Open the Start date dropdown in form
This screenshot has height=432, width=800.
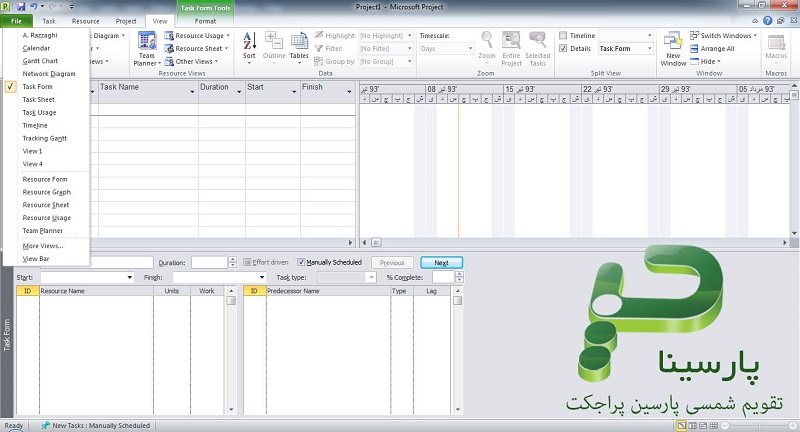point(130,277)
